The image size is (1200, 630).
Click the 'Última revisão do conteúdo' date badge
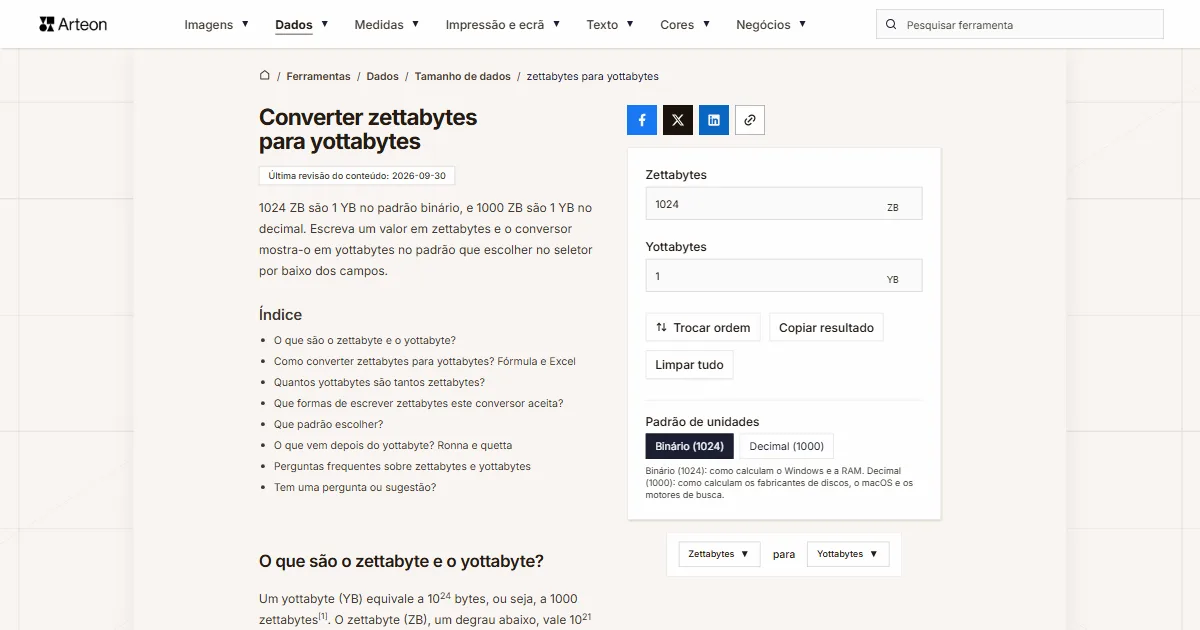coord(357,176)
